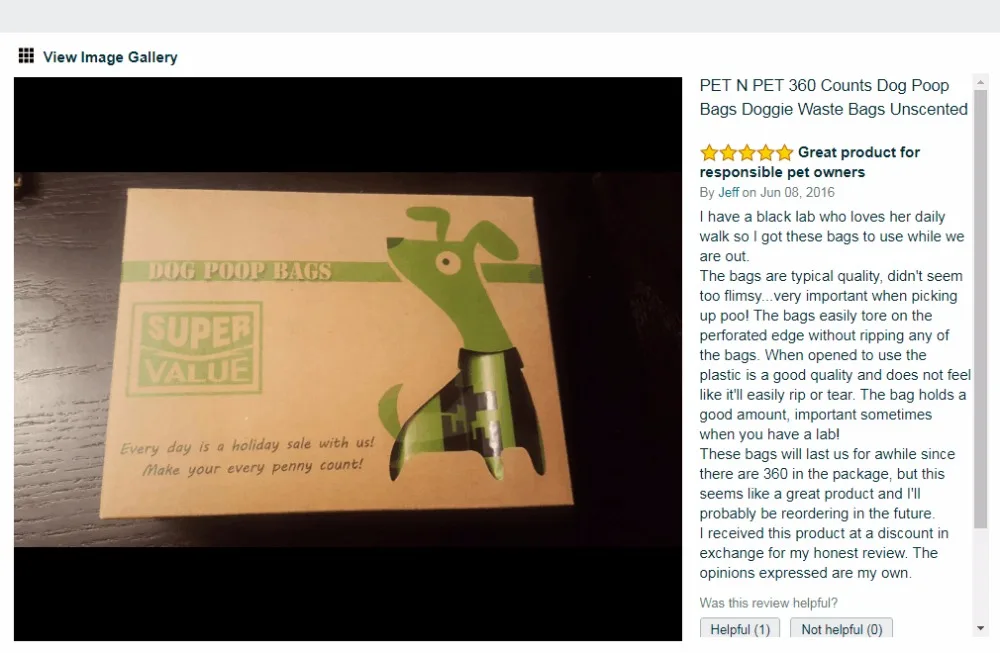Screen dimensions: 1000x653
Task: Click the image gallery grid icon
Action: point(26,56)
